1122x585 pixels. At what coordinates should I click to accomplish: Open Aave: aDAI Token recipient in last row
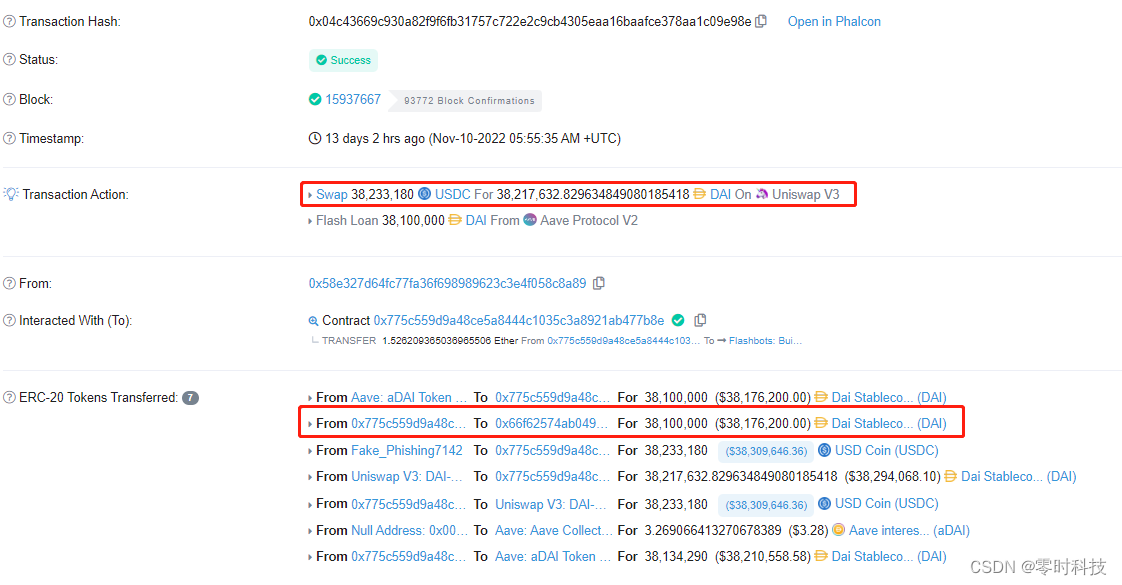coord(552,556)
